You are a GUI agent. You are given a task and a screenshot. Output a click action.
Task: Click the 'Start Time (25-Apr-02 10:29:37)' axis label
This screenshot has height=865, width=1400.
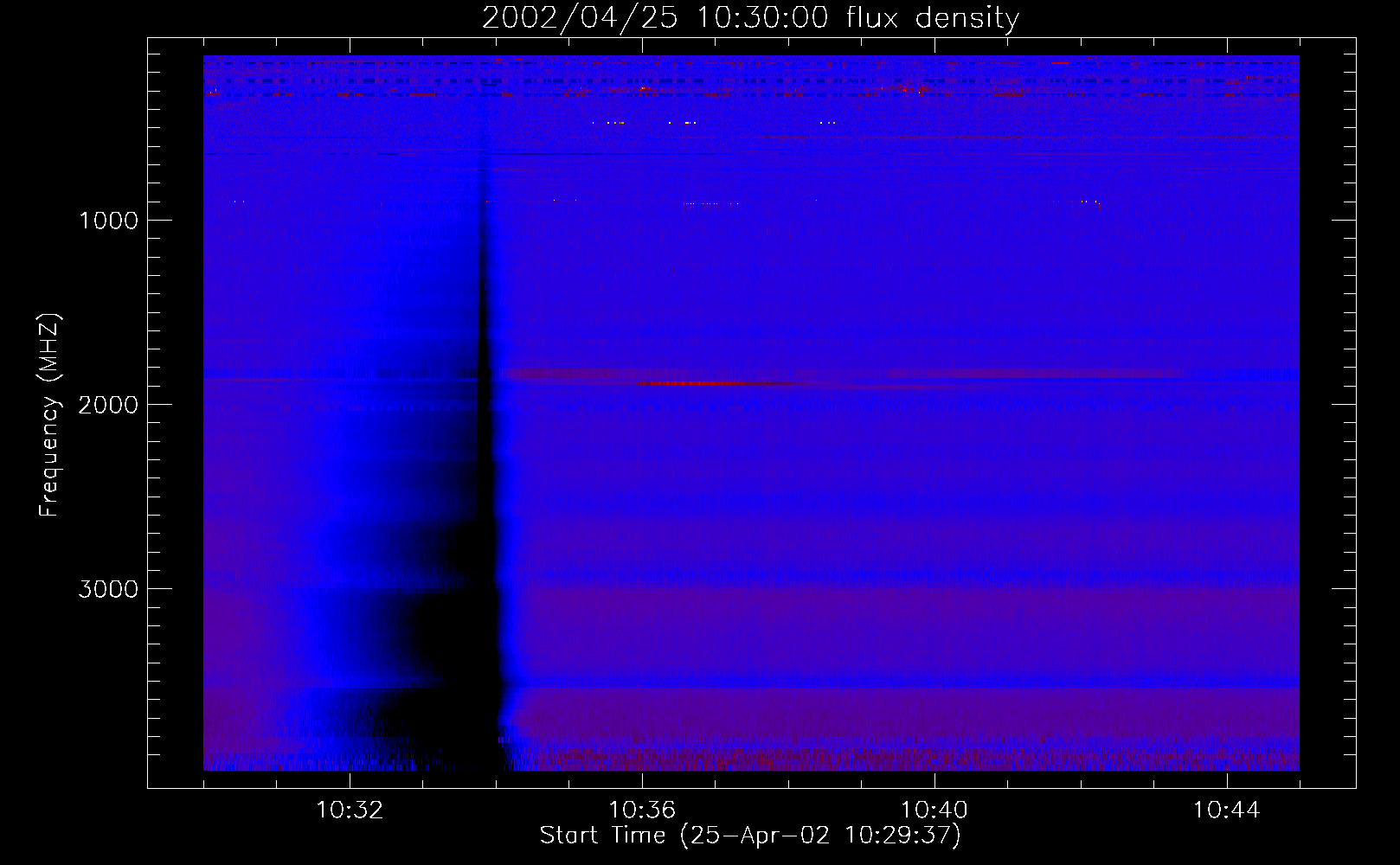click(750, 836)
